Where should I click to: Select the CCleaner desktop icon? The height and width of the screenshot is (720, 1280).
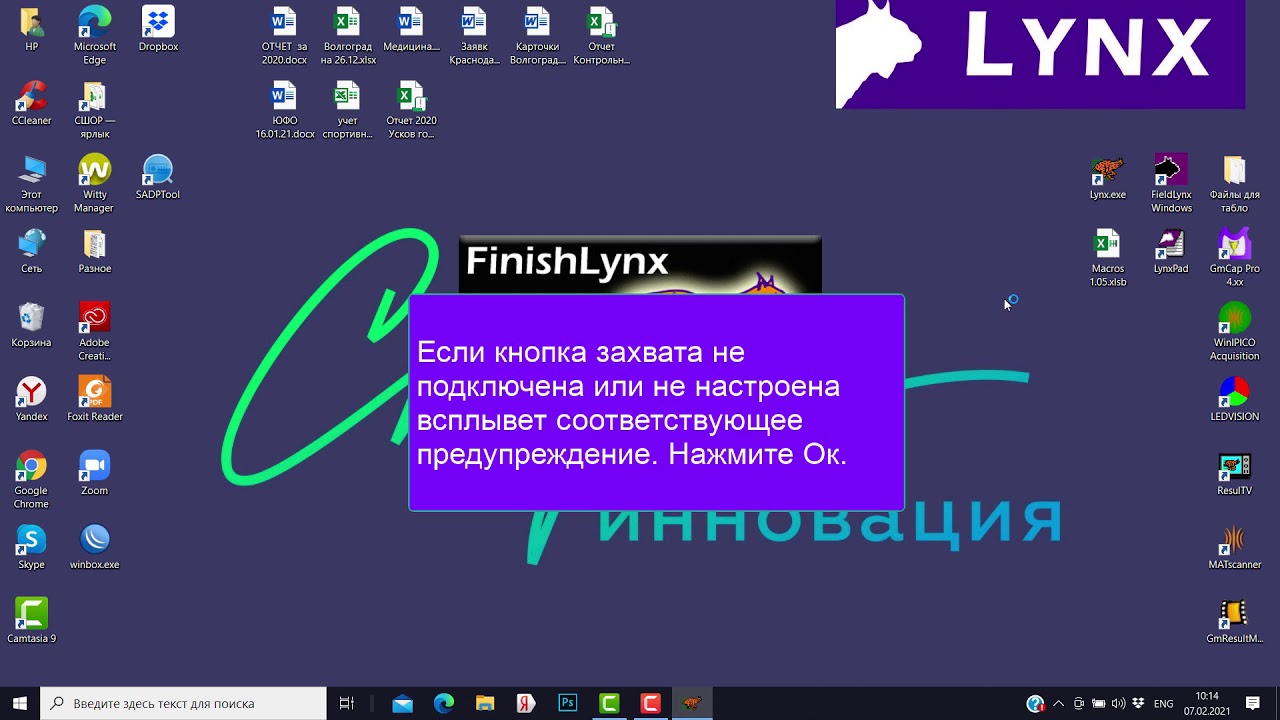click(x=31, y=103)
